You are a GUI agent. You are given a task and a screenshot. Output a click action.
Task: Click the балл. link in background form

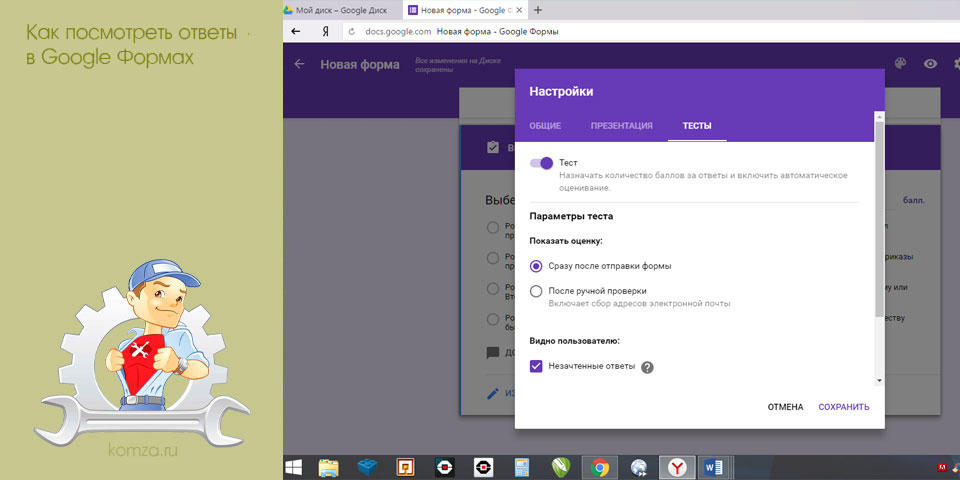pyautogui.click(x=914, y=200)
